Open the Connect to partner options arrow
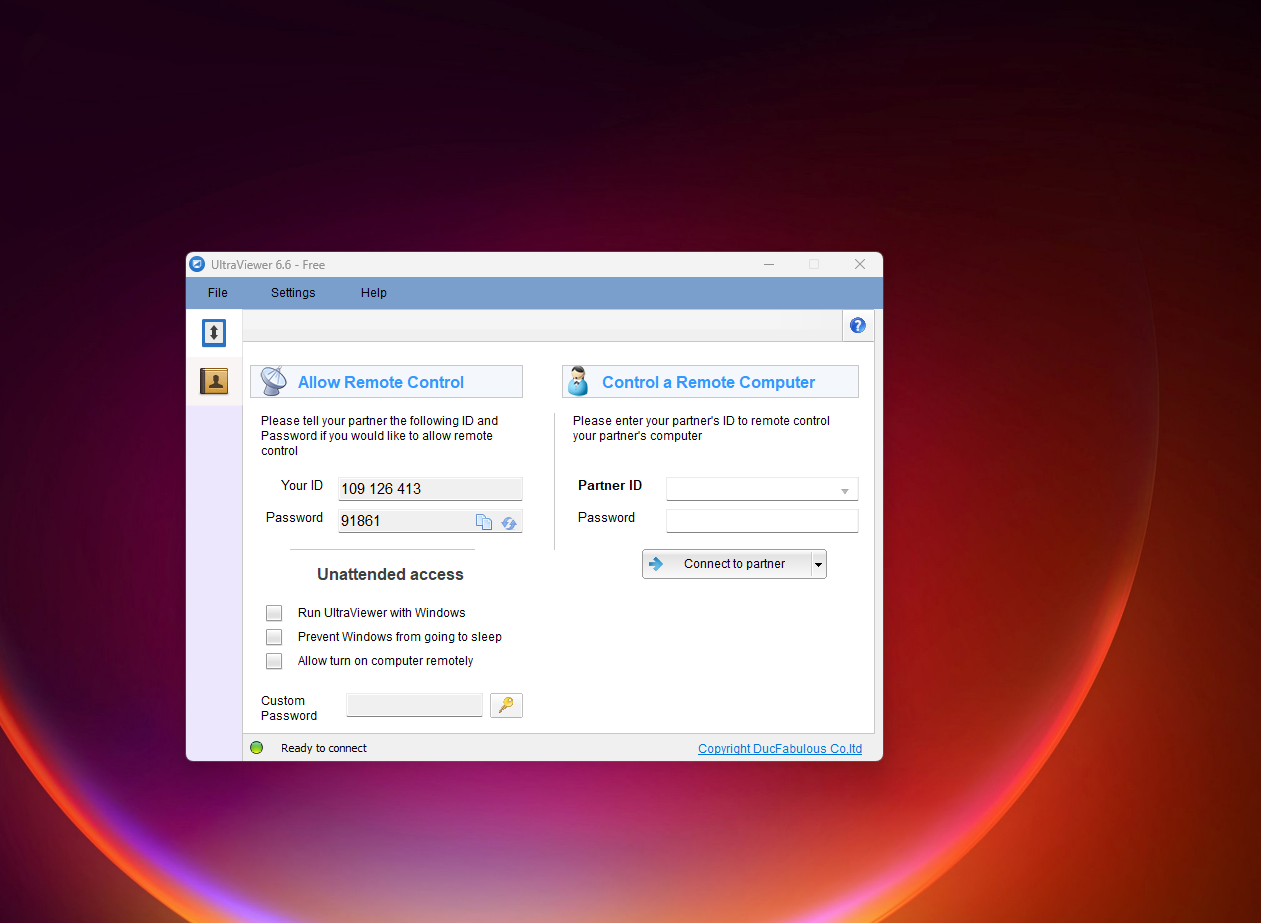 [819, 564]
